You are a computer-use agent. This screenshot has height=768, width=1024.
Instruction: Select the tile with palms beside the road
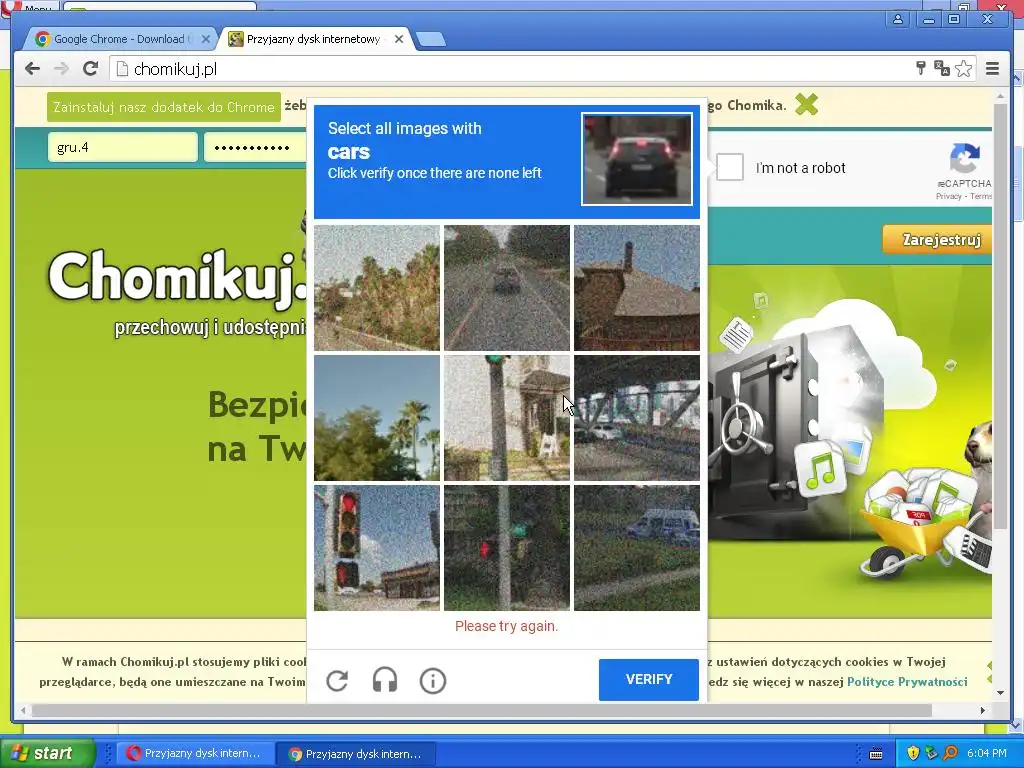tap(377, 288)
